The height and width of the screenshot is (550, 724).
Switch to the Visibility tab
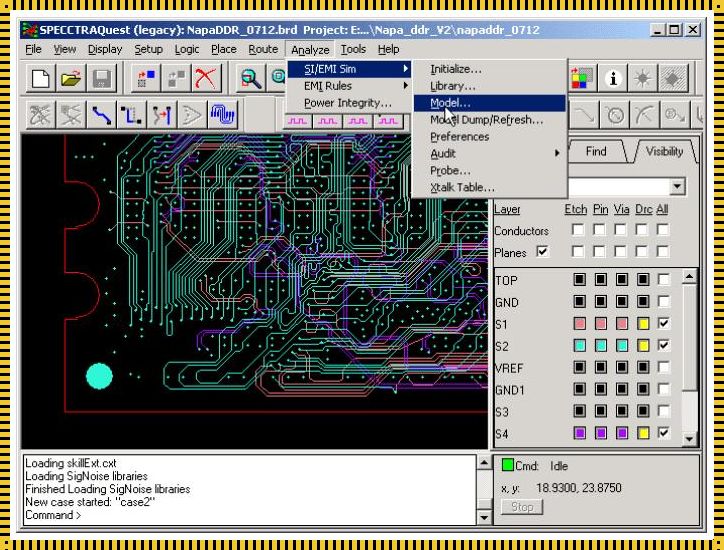point(664,151)
